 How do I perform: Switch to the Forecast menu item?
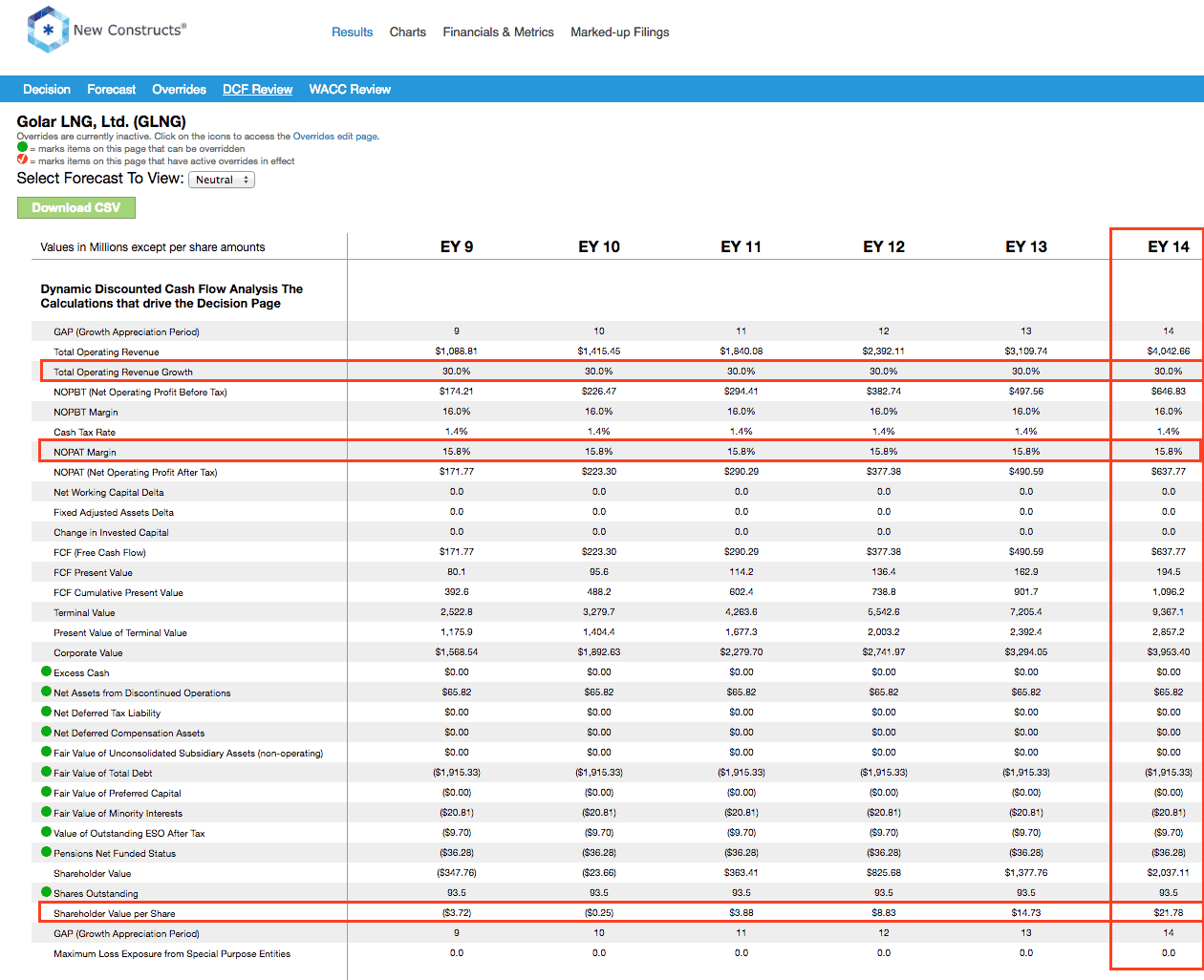[x=112, y=89]
